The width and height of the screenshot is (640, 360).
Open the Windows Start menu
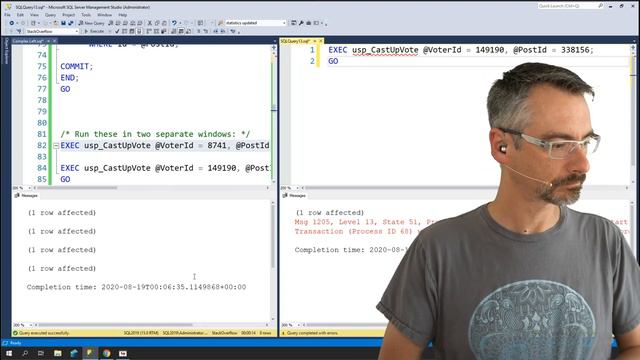coord(9,353)
